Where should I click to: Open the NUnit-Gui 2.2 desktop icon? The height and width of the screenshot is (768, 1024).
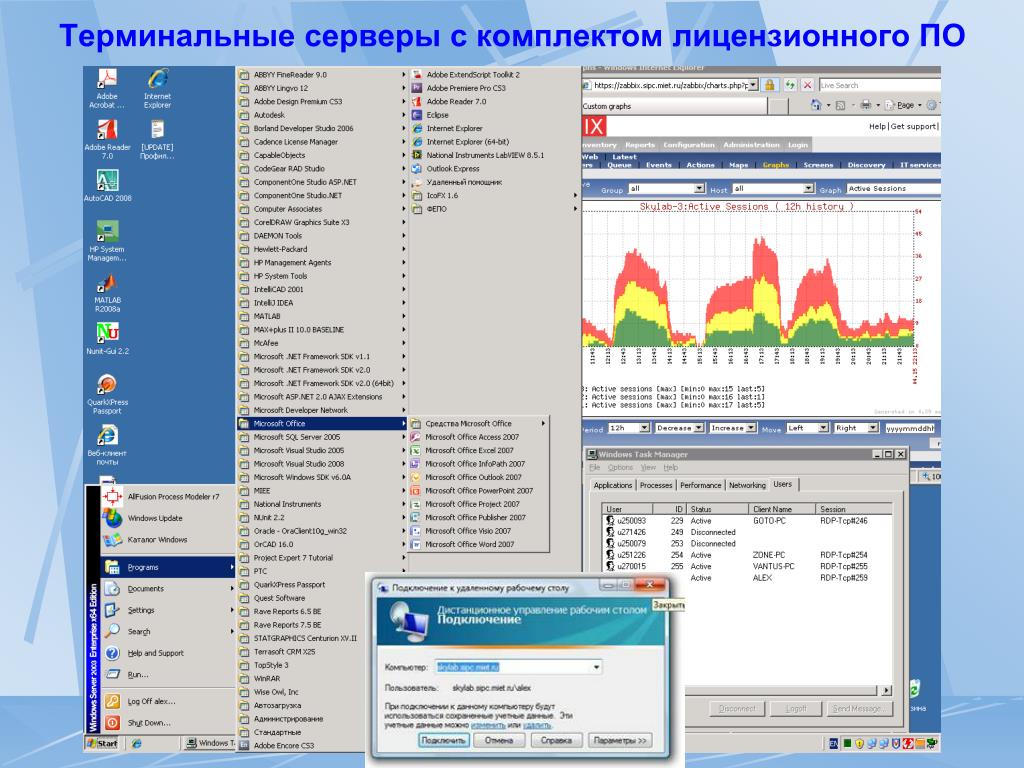click(x=107, y=338)
